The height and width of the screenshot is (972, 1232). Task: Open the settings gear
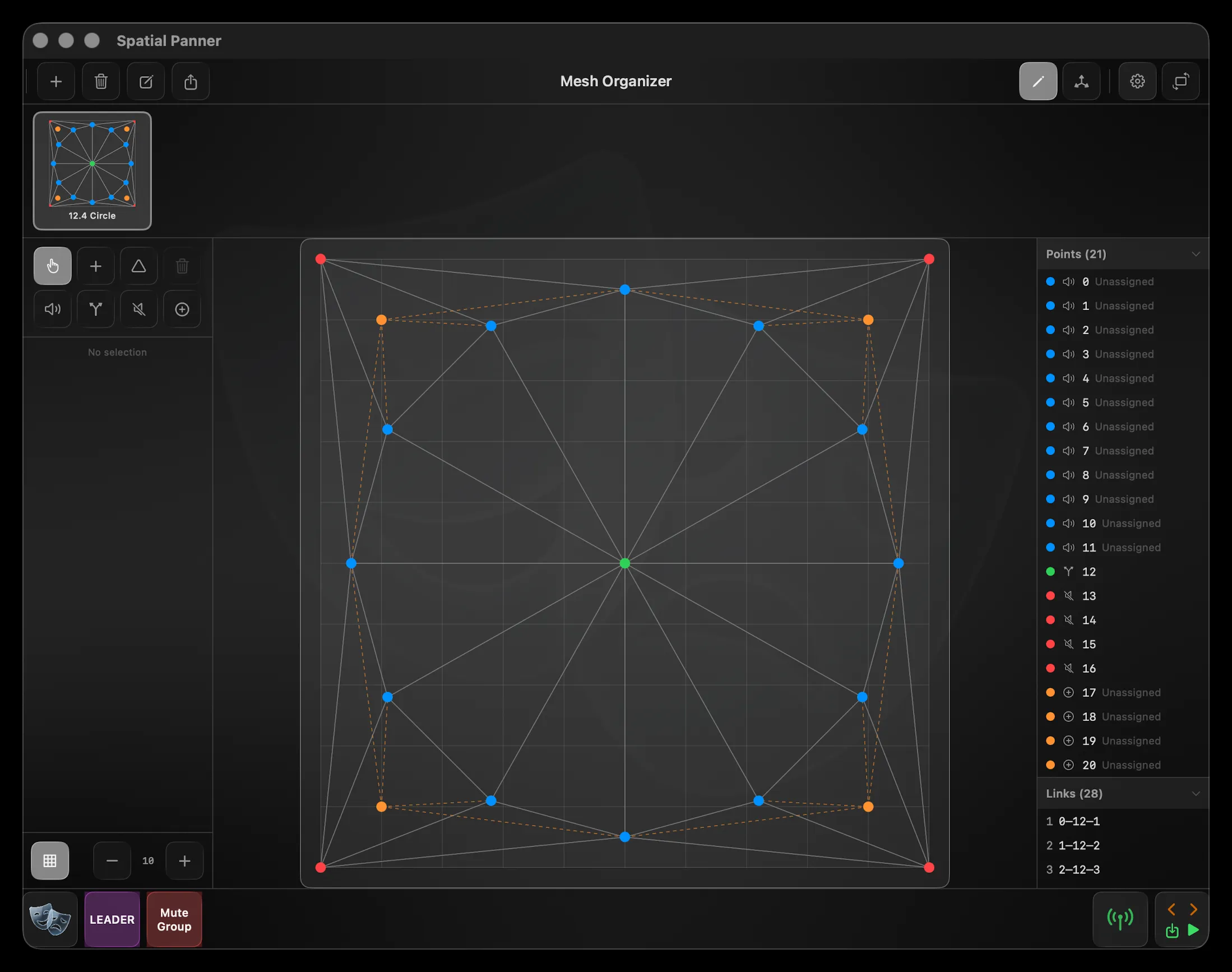pos(1137,81)
